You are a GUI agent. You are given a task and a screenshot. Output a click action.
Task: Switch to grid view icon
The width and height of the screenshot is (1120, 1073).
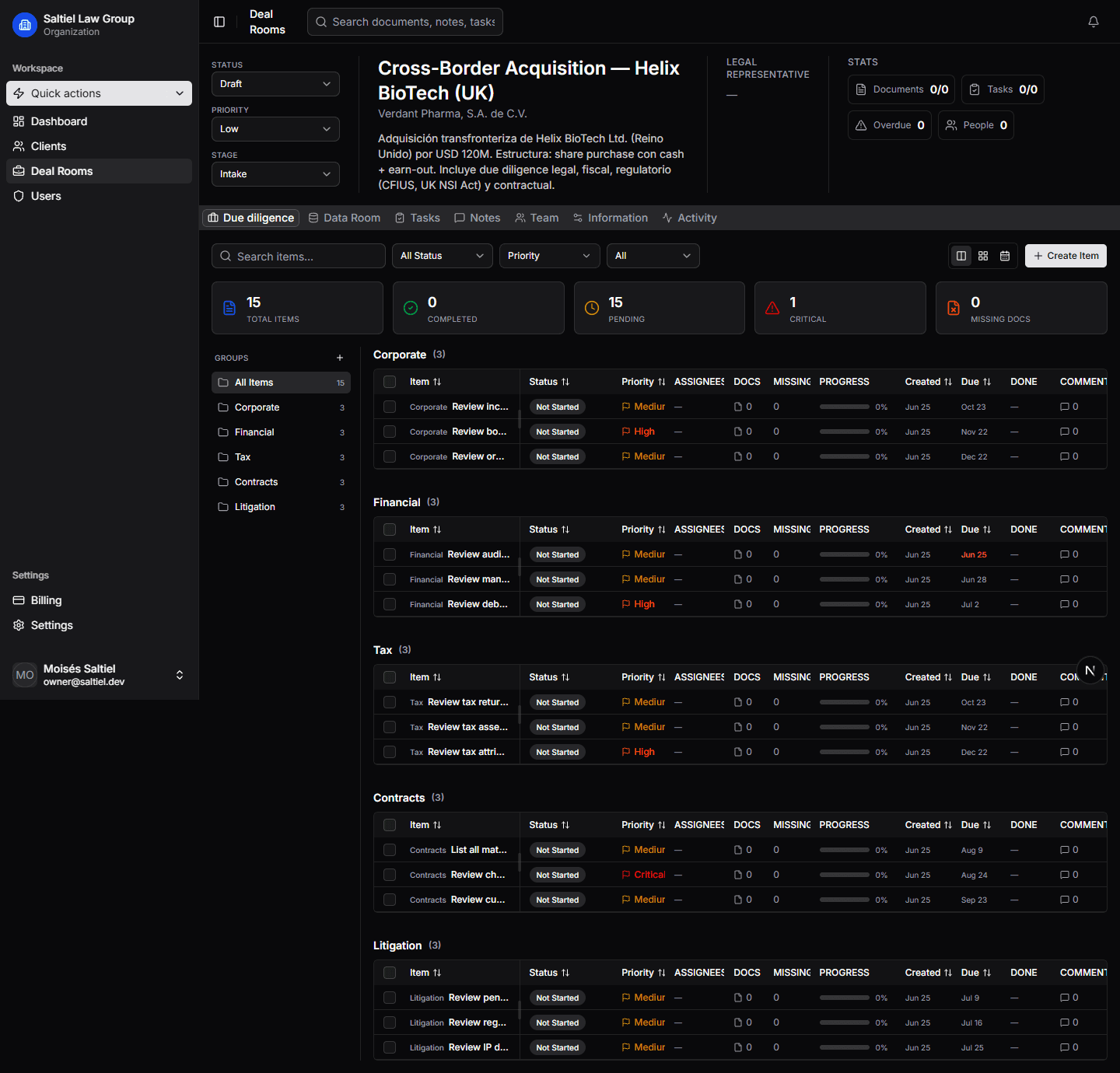point(983,256)
